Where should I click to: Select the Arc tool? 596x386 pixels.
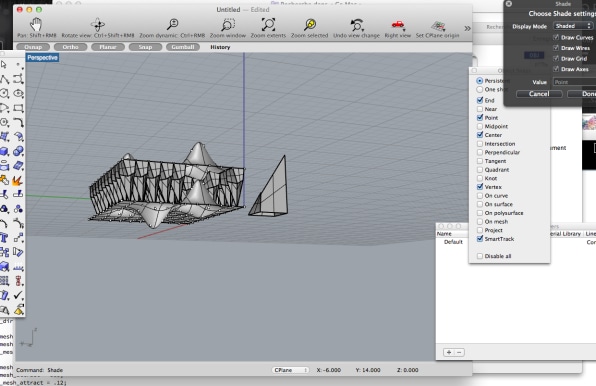pyautogui.click(x=5, y=108)
